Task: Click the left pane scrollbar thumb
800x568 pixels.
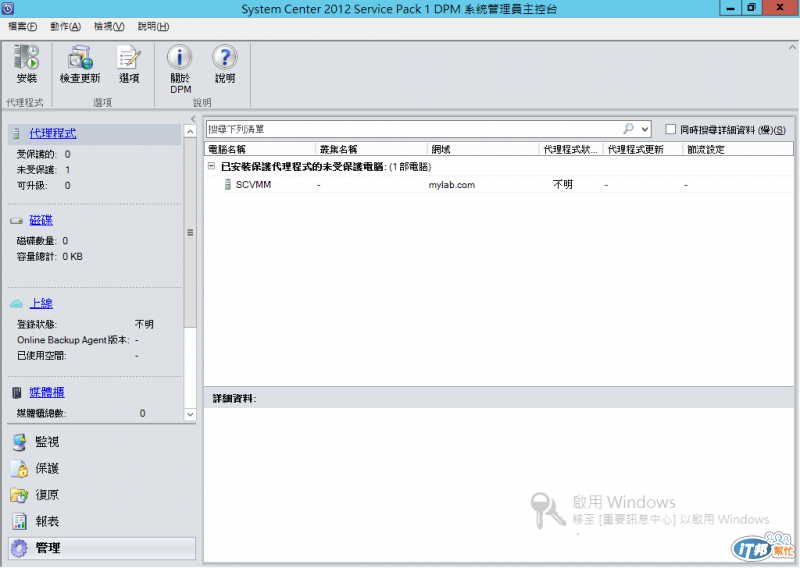Action: pyautogui.click(x=190, y=232)
